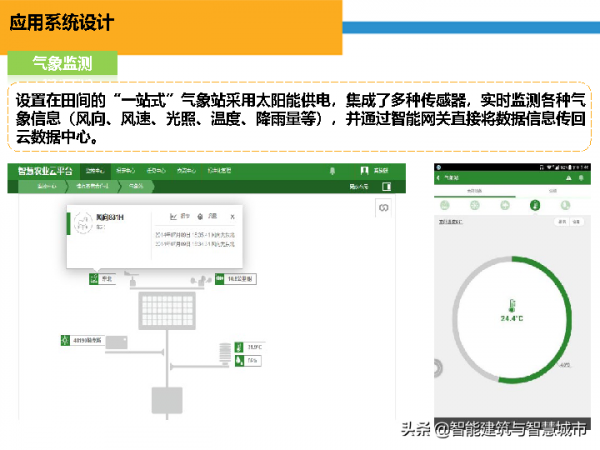Open the third top navigation menu item
600x450 pixels.
(156, 171)
